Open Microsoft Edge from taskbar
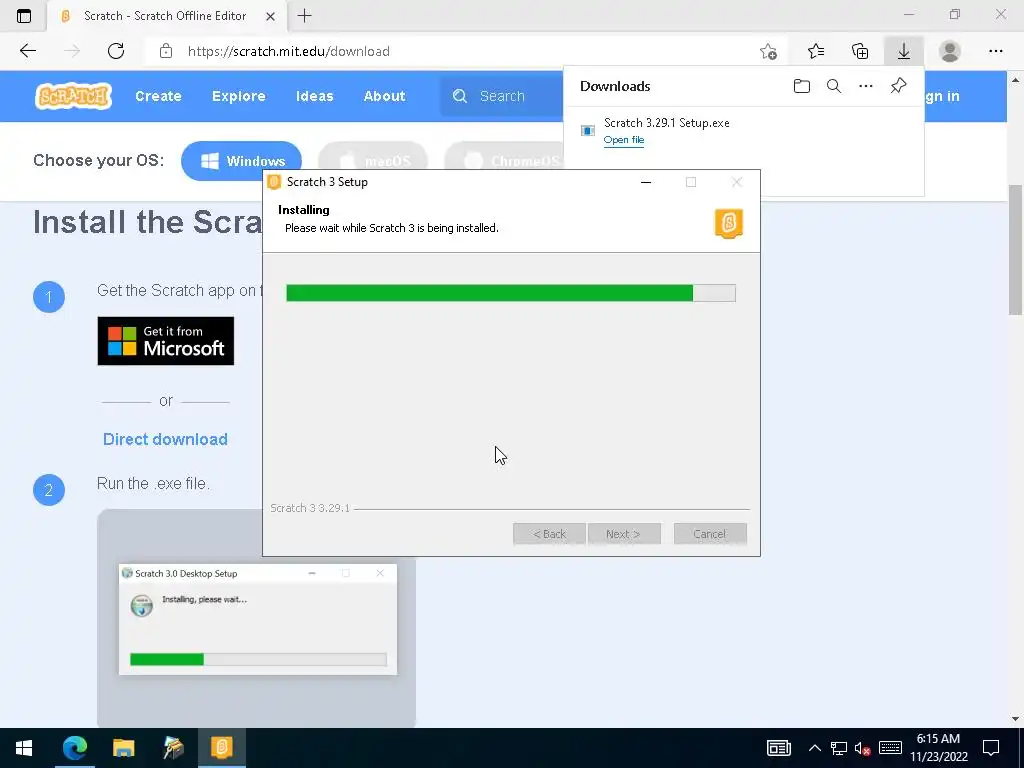This screenshot has height=768, width=1024. tap(74, 748)
